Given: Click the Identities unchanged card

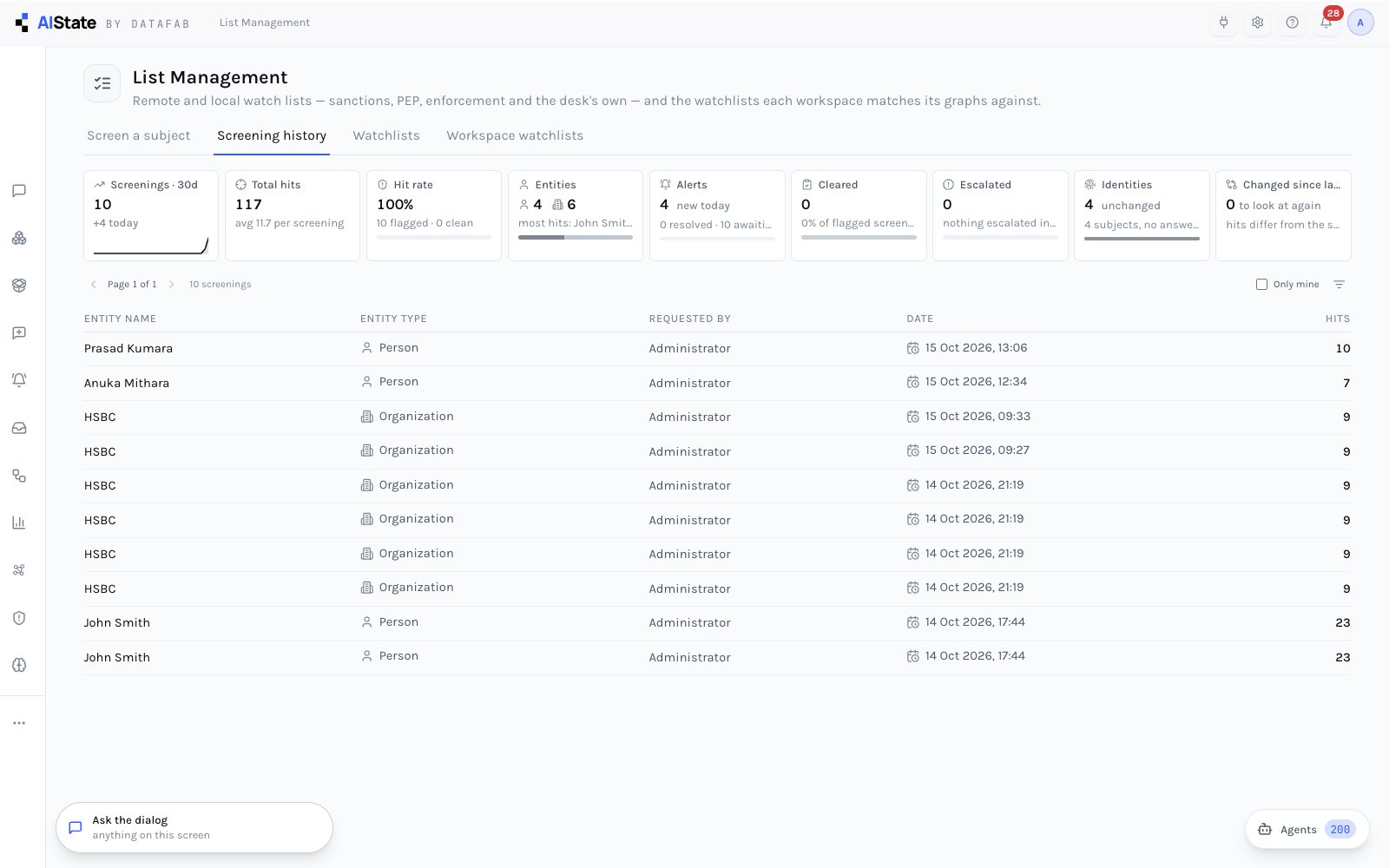Looking at the screenshot, I should [1142, 215].
